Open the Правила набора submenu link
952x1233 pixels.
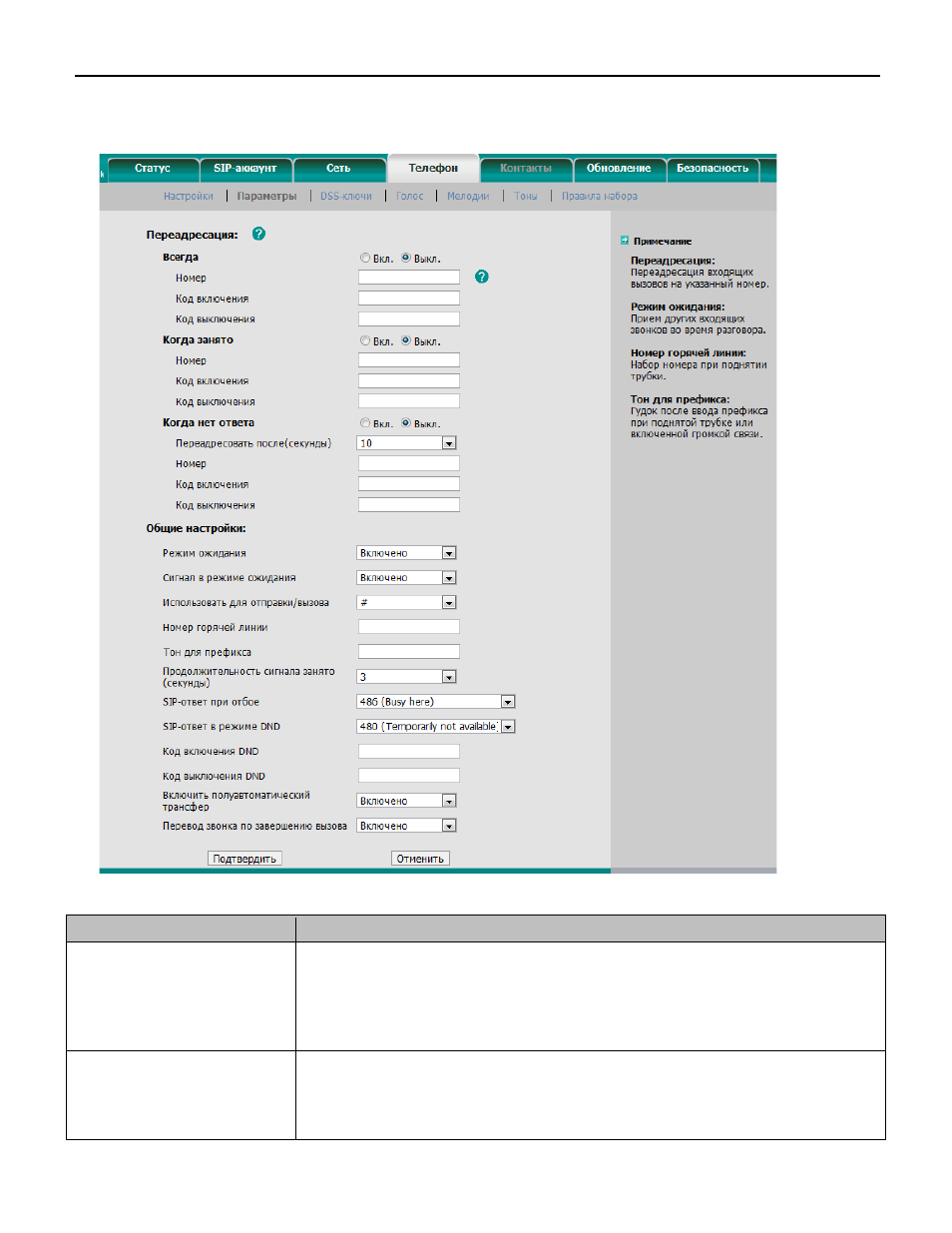coord(600,197)
